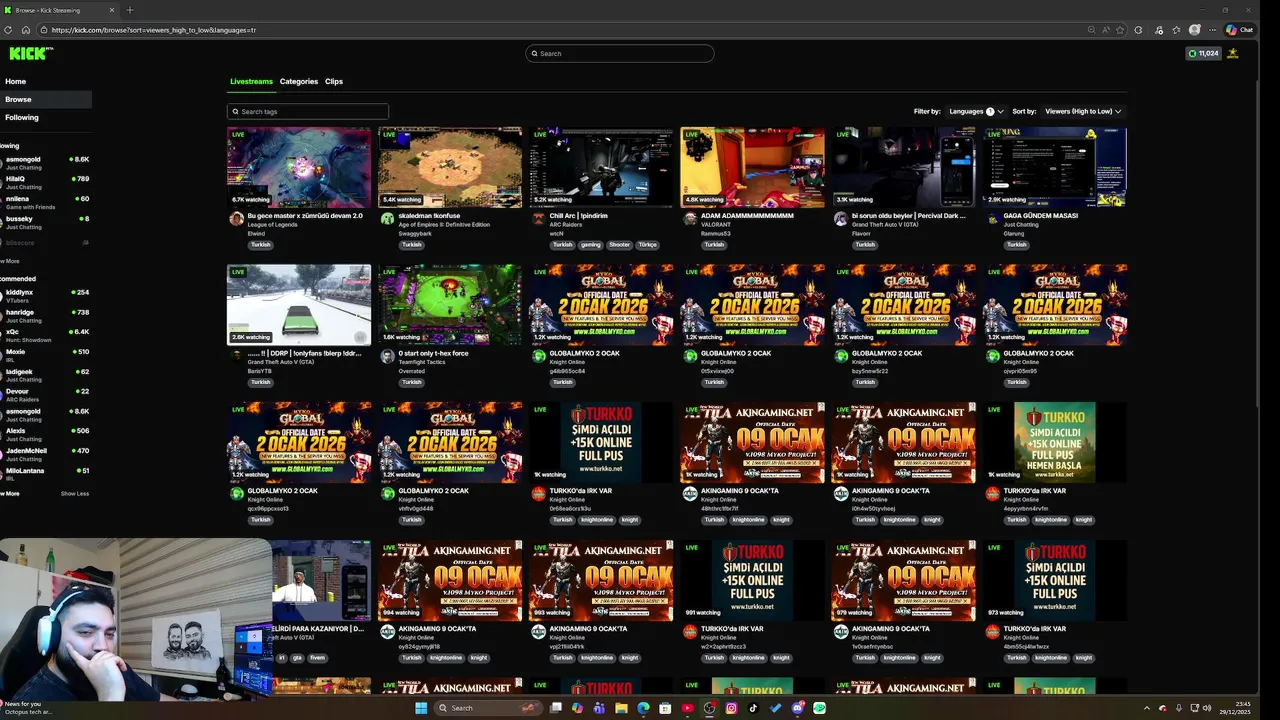
Task: Click ARC Raiders category link
Action: [567, 224]
